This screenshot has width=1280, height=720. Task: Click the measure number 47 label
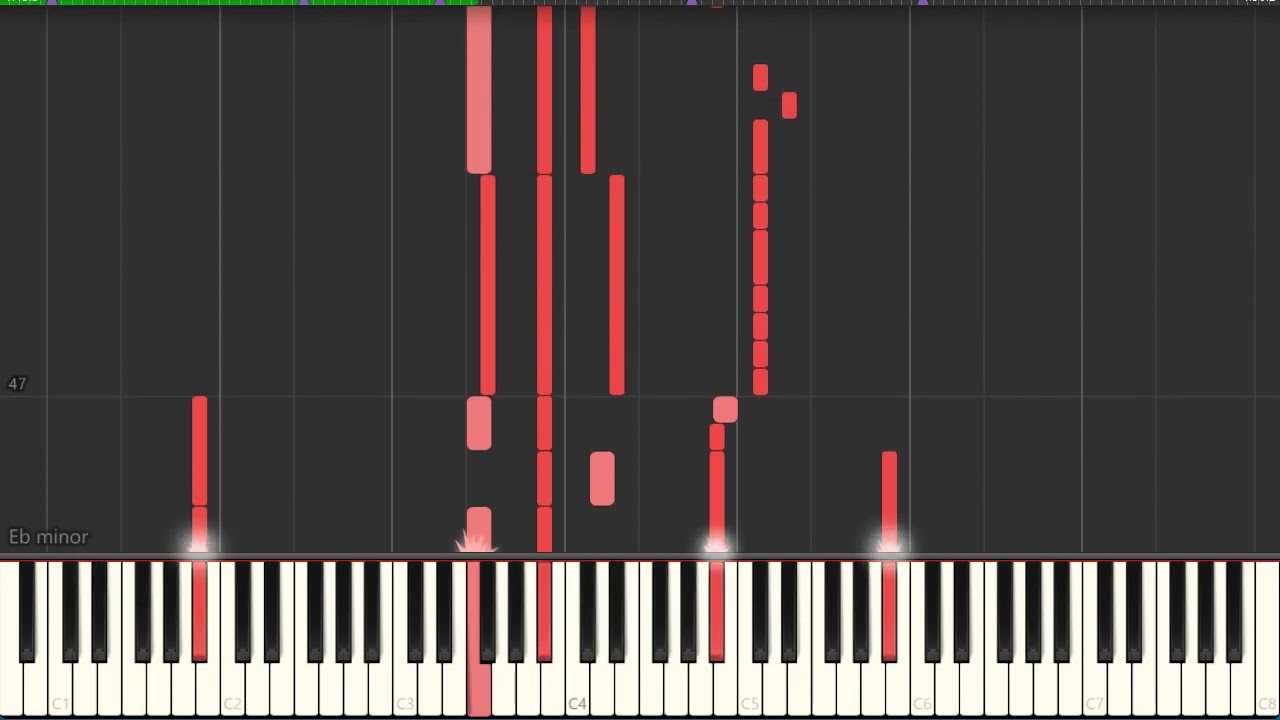17,384
